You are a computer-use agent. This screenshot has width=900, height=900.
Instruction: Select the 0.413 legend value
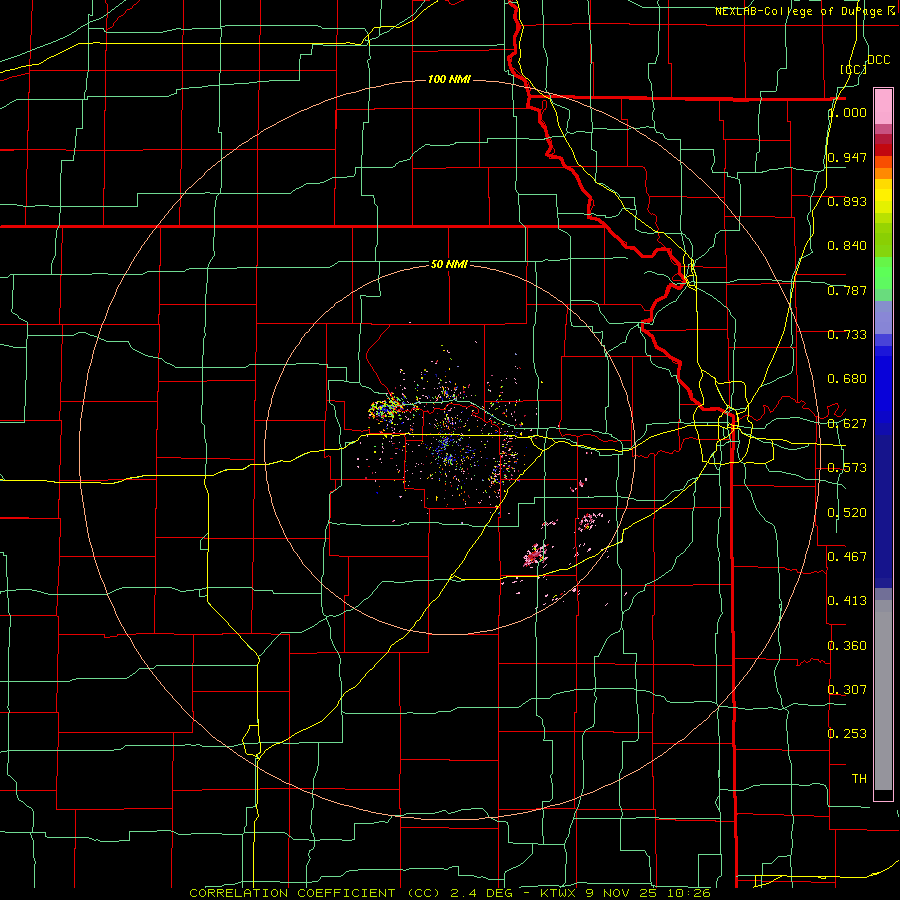847,600
